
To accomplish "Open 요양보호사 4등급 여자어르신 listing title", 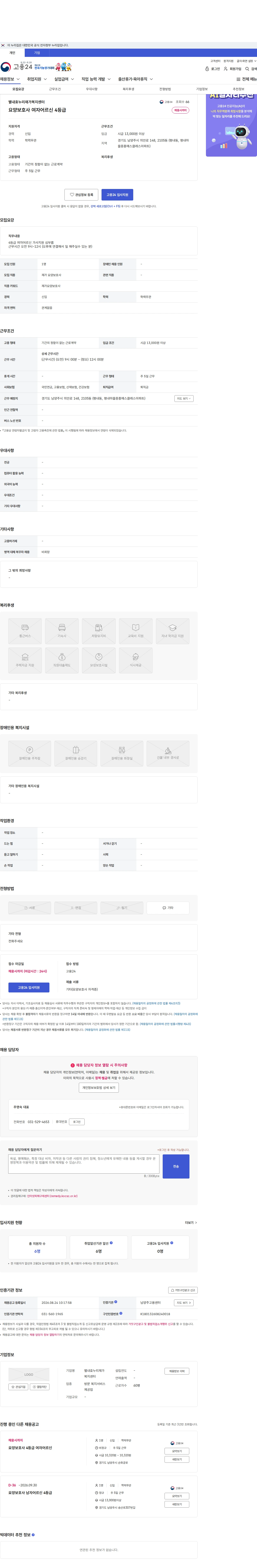I will point(30,1447).
